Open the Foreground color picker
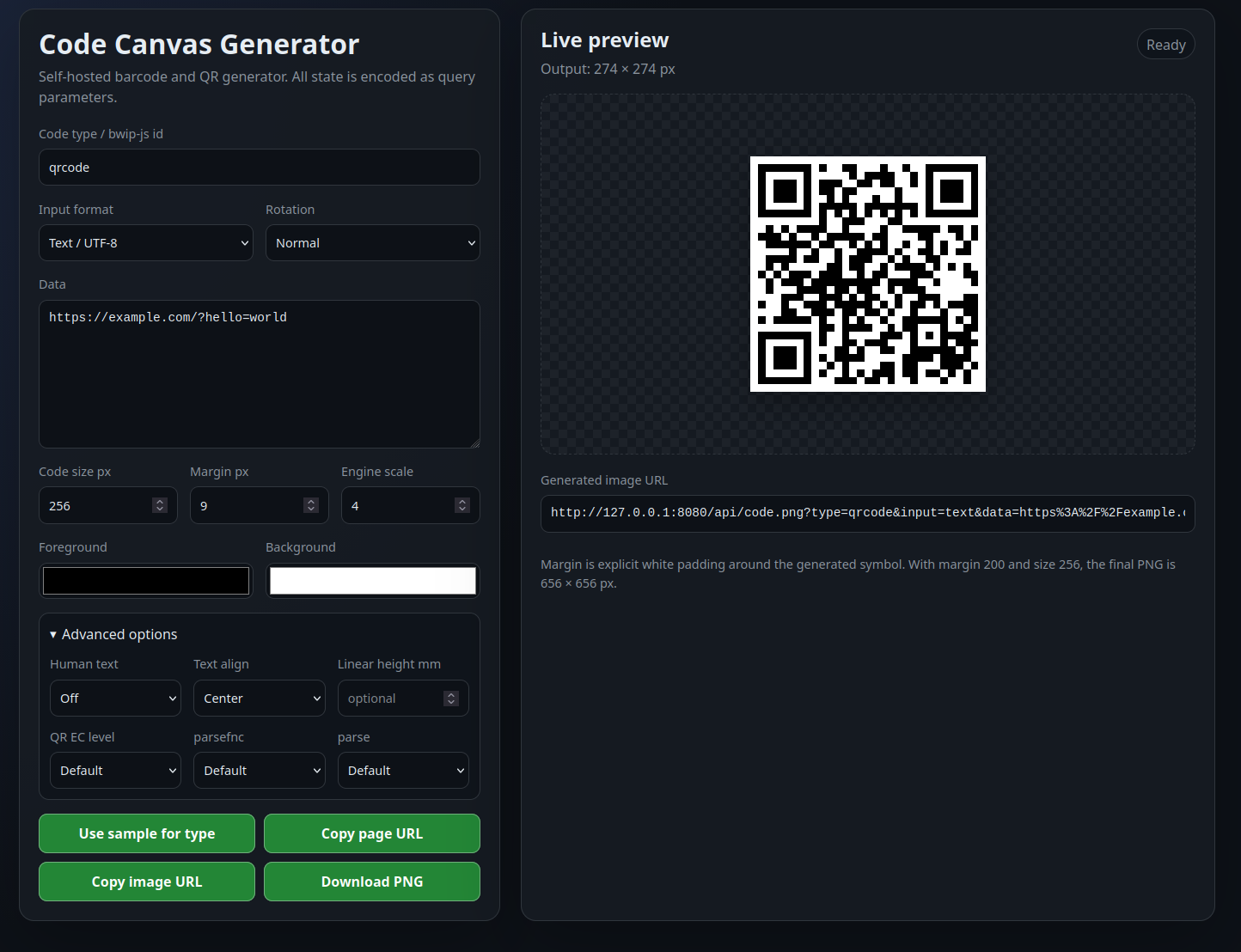The height and width of the screenshot is (952, 1241). [x=145, y=581]
